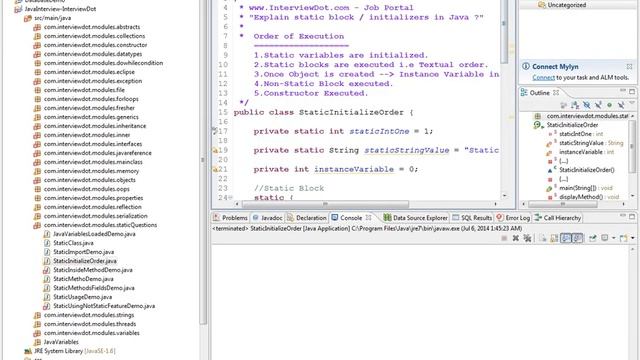
Task: Close the Console tab
Action: (x=368, y=218)
